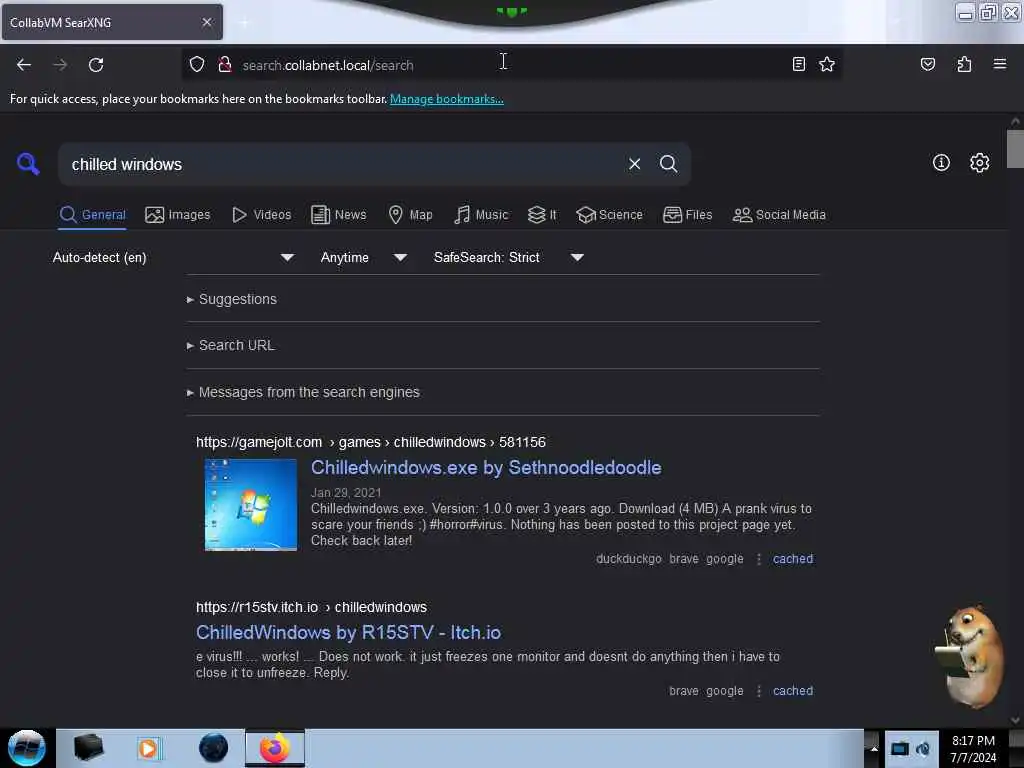Show hidden tray icons arrow
Image resolution: width=1024 pixels, height=768 pixels.
point(874,748)
